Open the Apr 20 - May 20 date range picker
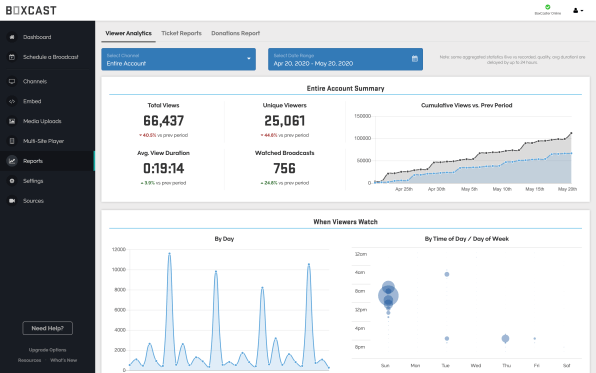Screen dimensions: 596x373 pyautogui.click(x=345, y=59)
